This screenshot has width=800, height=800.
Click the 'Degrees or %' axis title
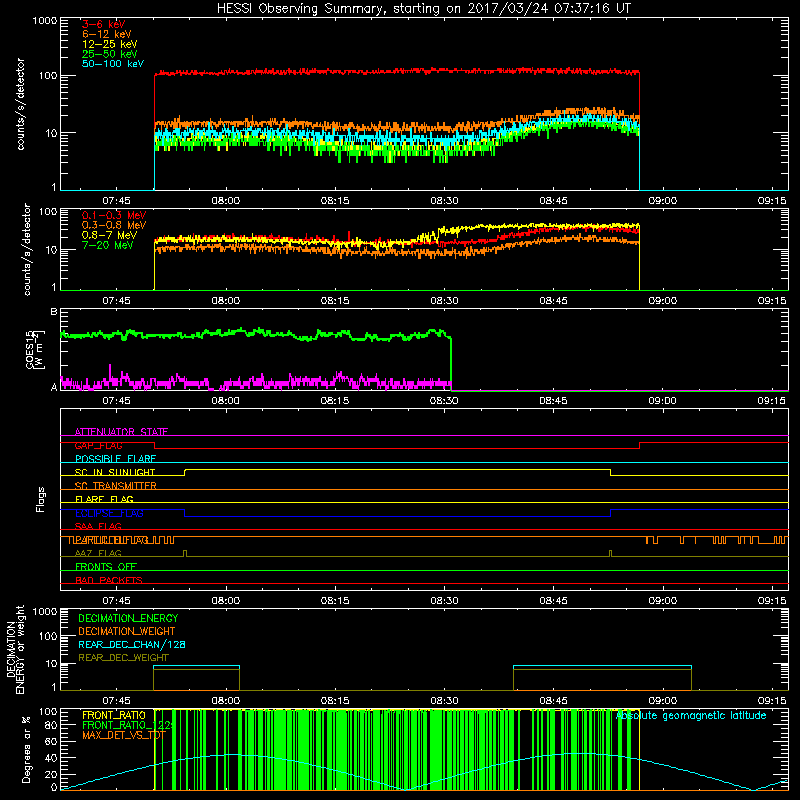(26, 749)
